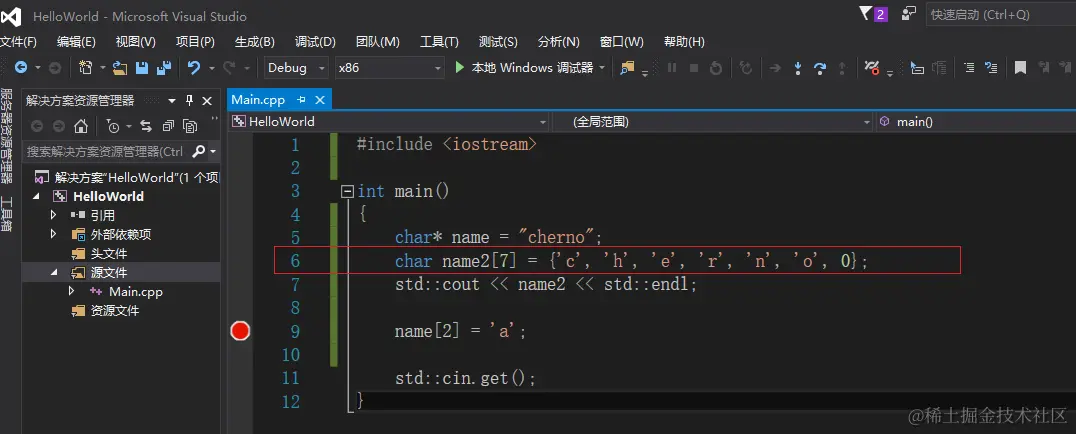This screenshot has height=434, width=1076.
Task: Click the Step Into debug icon
Action: coord(797,68)
